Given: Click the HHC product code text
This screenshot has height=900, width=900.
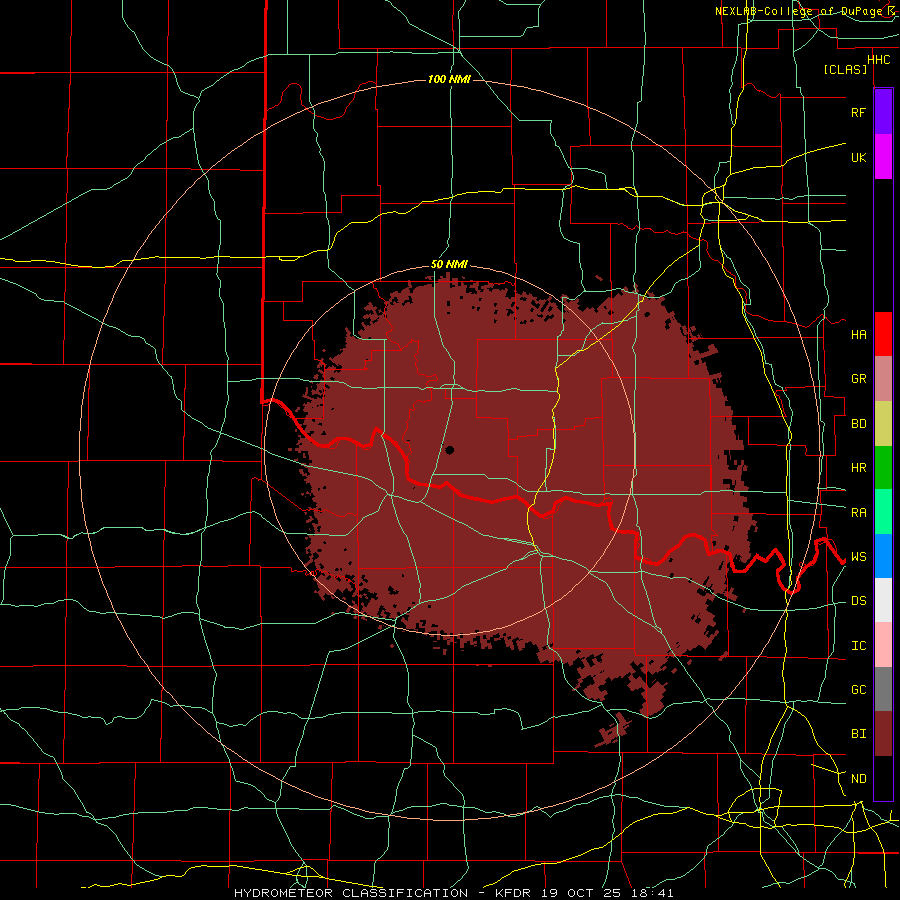Looking at the screenshot, I should (879, 60).
